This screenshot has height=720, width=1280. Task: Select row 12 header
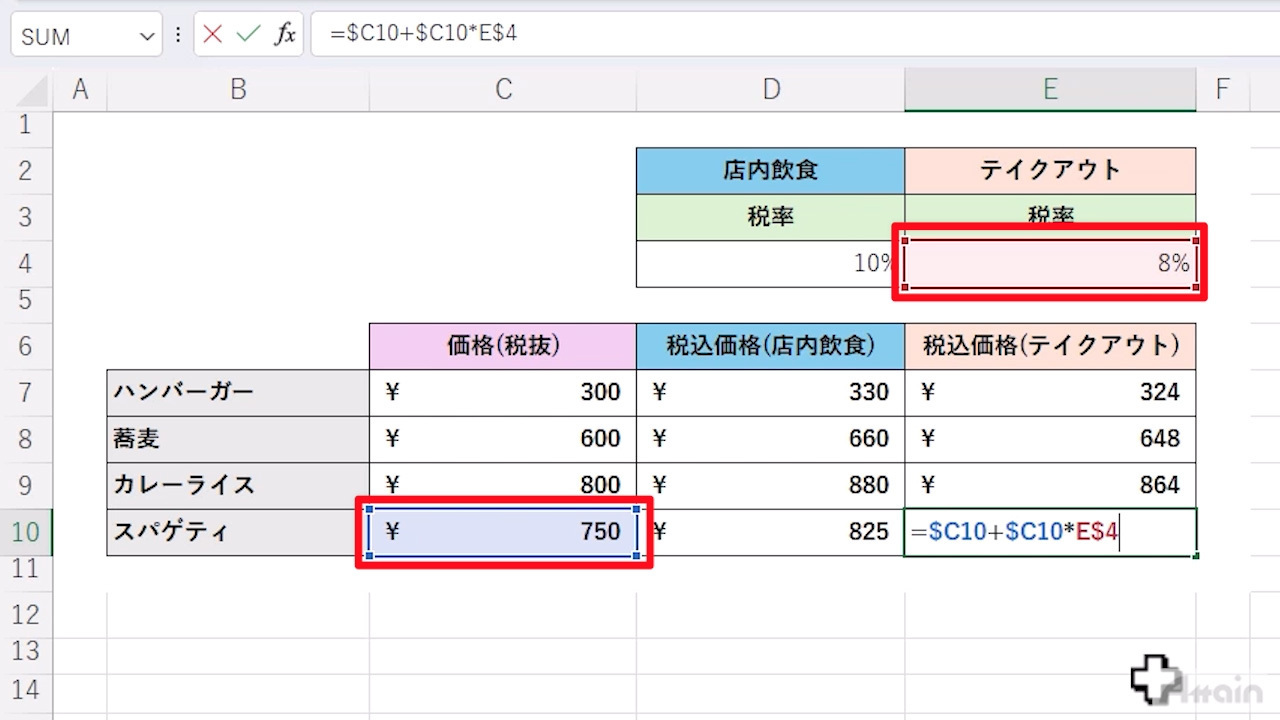pyautogui.click(x=26, y=614)
